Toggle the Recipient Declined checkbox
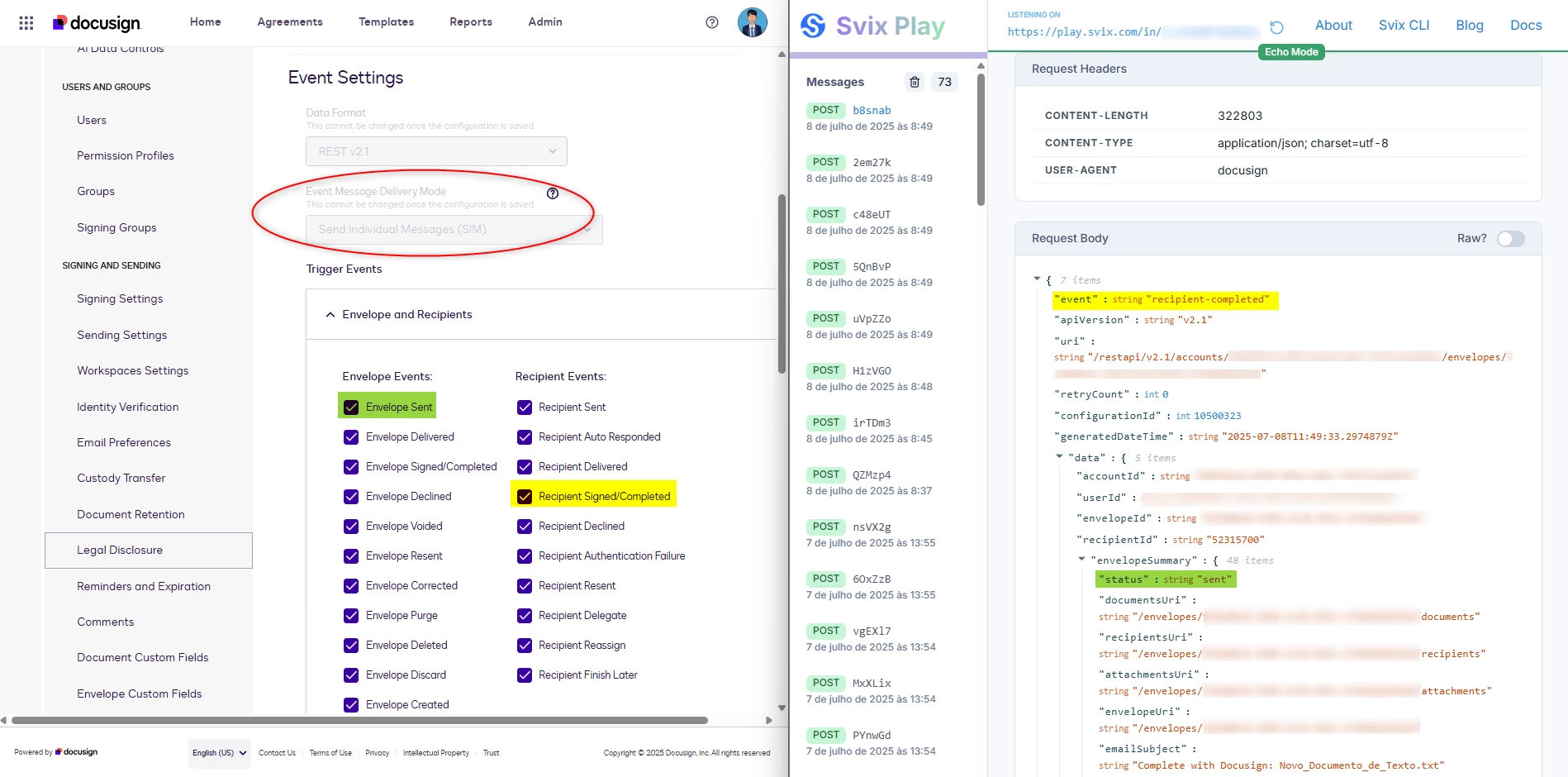1568x777 pixels. 525,527
